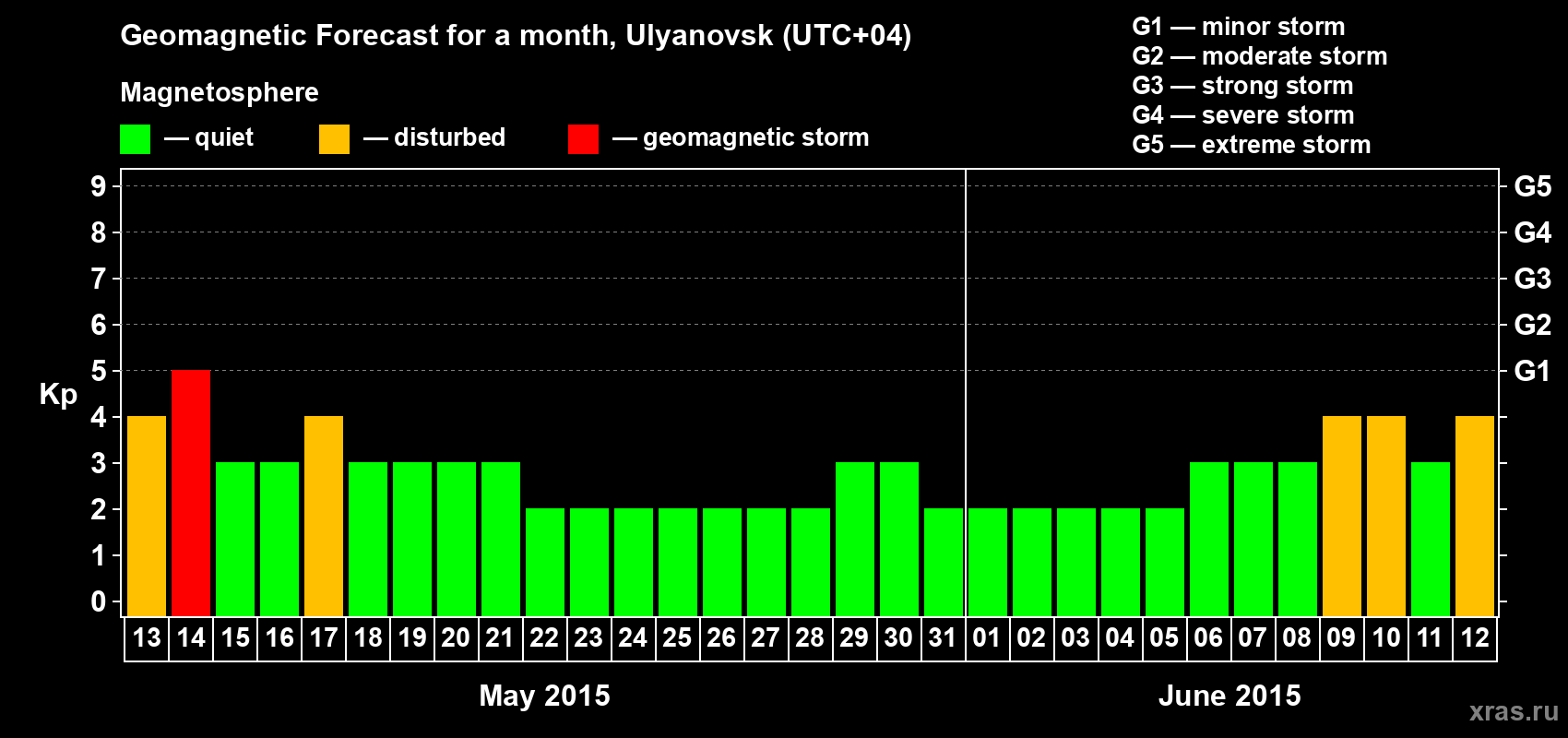Select the green bar for June 11

(x=1431, y=540)
